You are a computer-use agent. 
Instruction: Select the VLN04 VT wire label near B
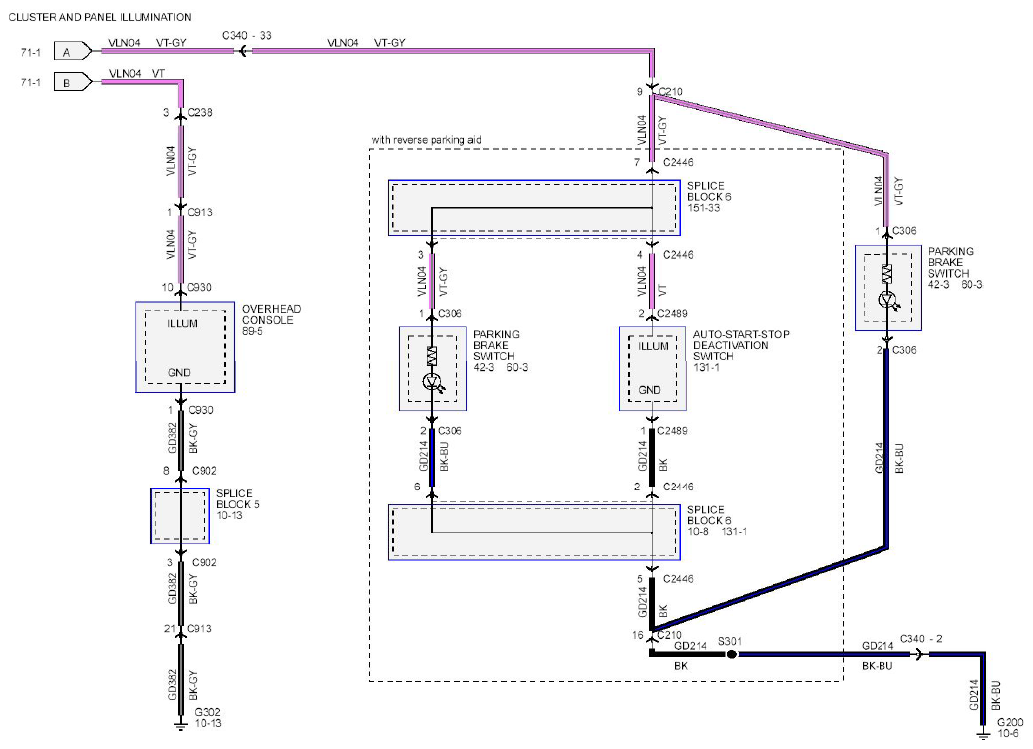137,74
